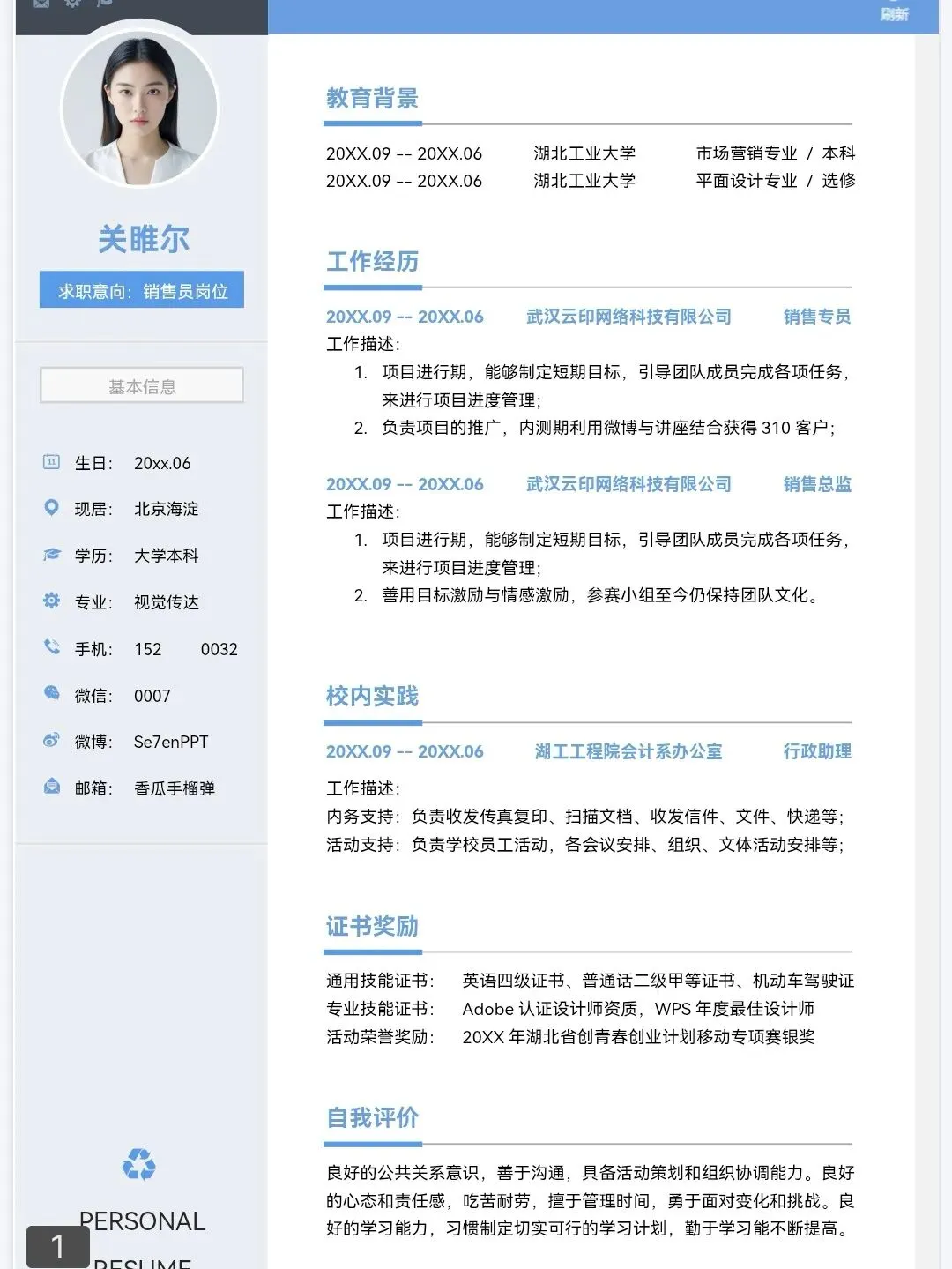This screenshot has height=1269, width=952.
Task: Click the education value 大学本科
Action: (x=167, y=556)
